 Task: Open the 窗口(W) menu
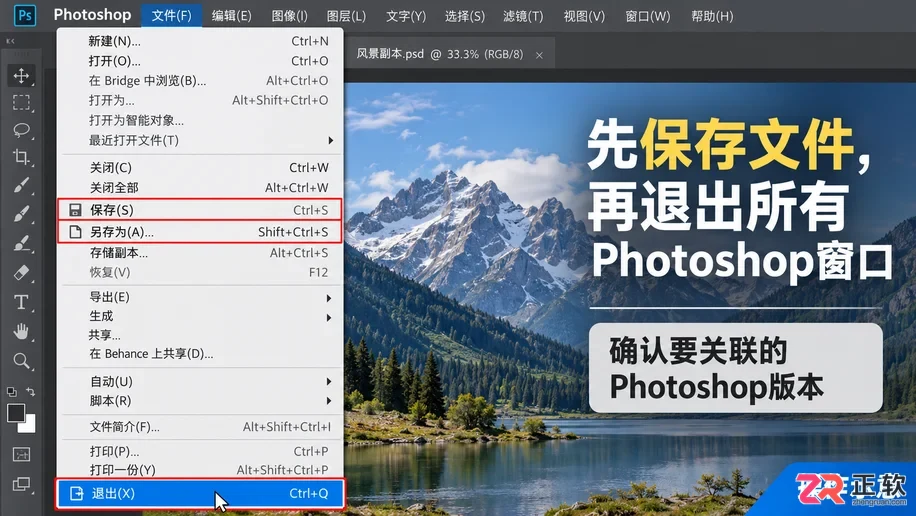(648, 16)
